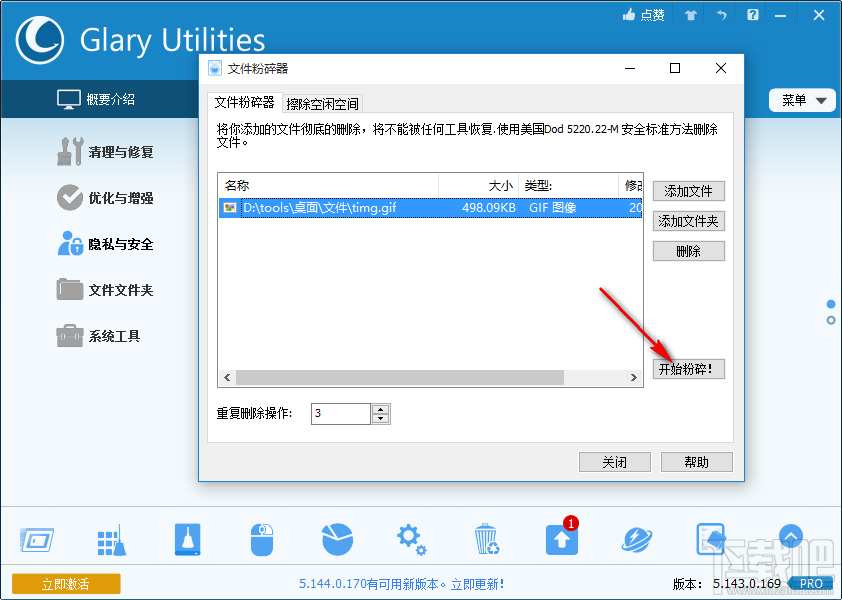Open the uninstaller trash icon
Viewport: 842px width, 600px height.
(x=486, y=538)
